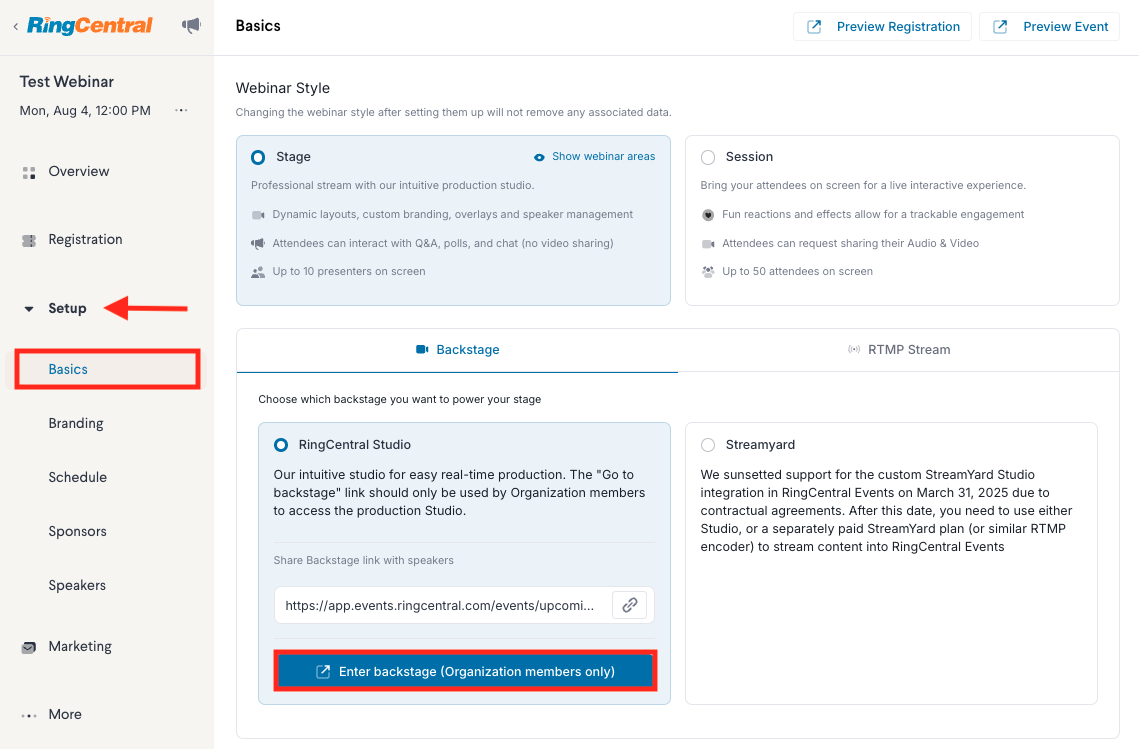
Task: Open Sponsors under Setup
Action: tap(78, 531)
